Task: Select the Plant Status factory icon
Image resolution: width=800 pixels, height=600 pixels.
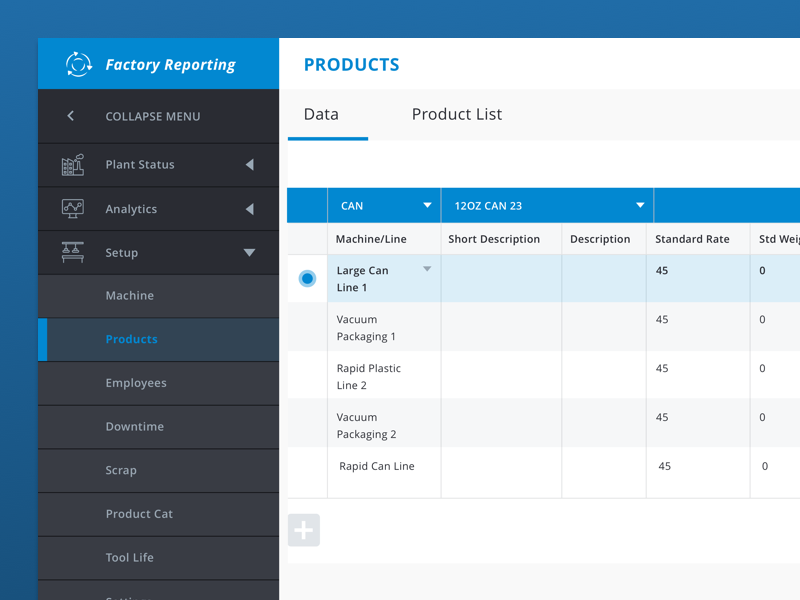Action: tap(70, 164)
